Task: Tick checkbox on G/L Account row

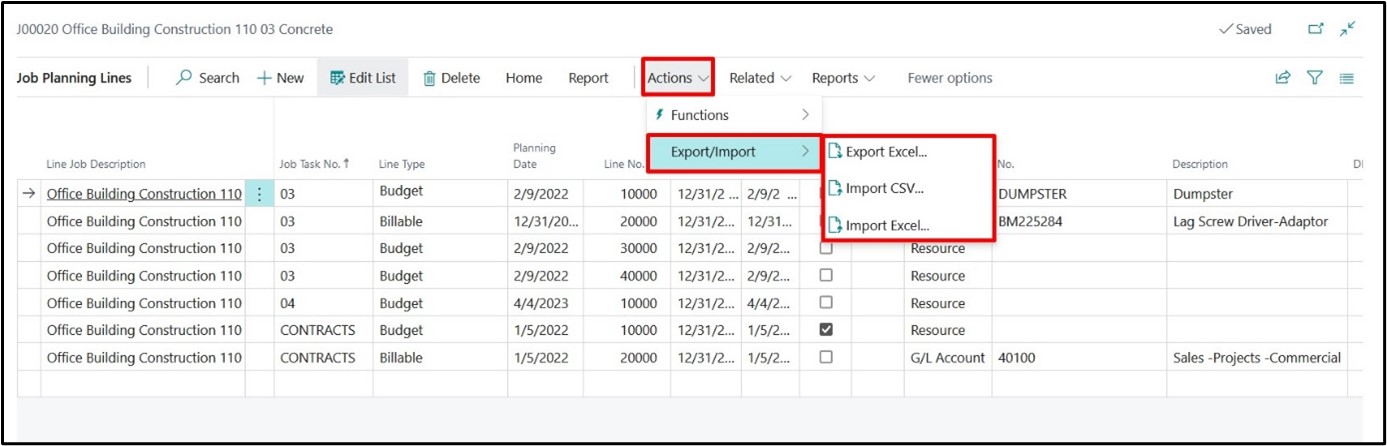Action: 826,357
